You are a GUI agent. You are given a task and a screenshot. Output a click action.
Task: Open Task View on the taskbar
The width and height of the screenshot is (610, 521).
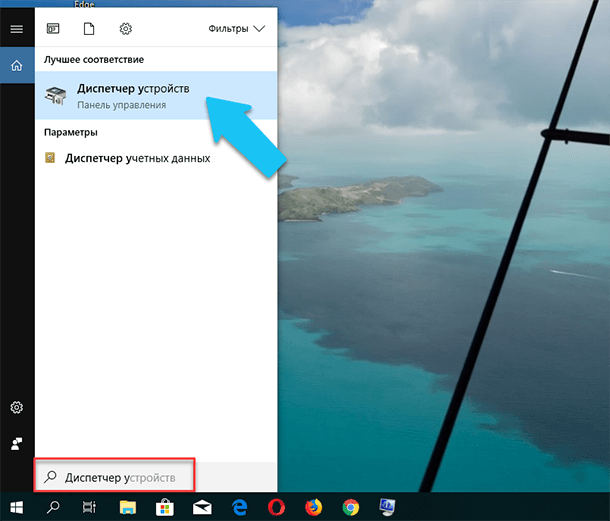[89, 507]
